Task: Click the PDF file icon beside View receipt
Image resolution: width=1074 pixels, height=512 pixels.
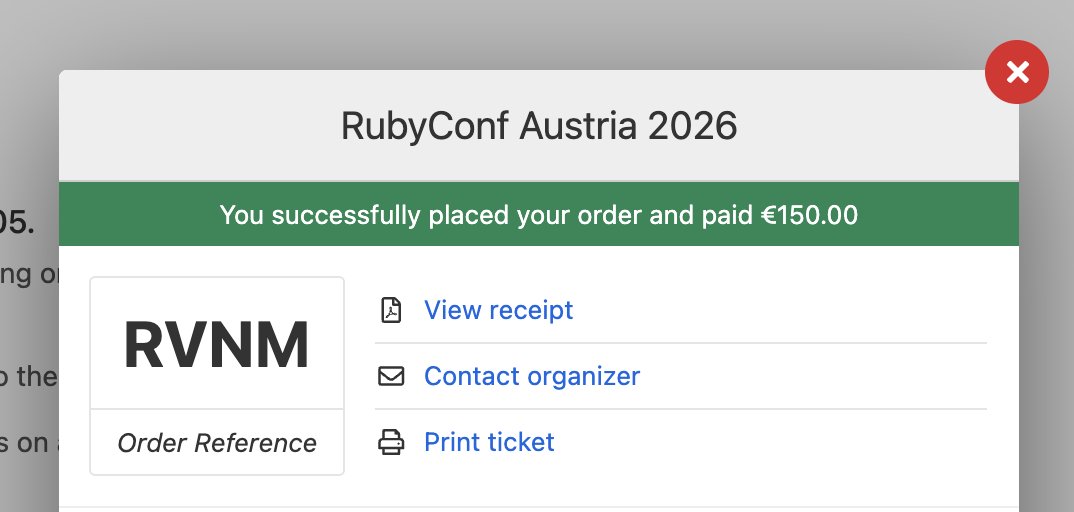Action: point(391,309)
